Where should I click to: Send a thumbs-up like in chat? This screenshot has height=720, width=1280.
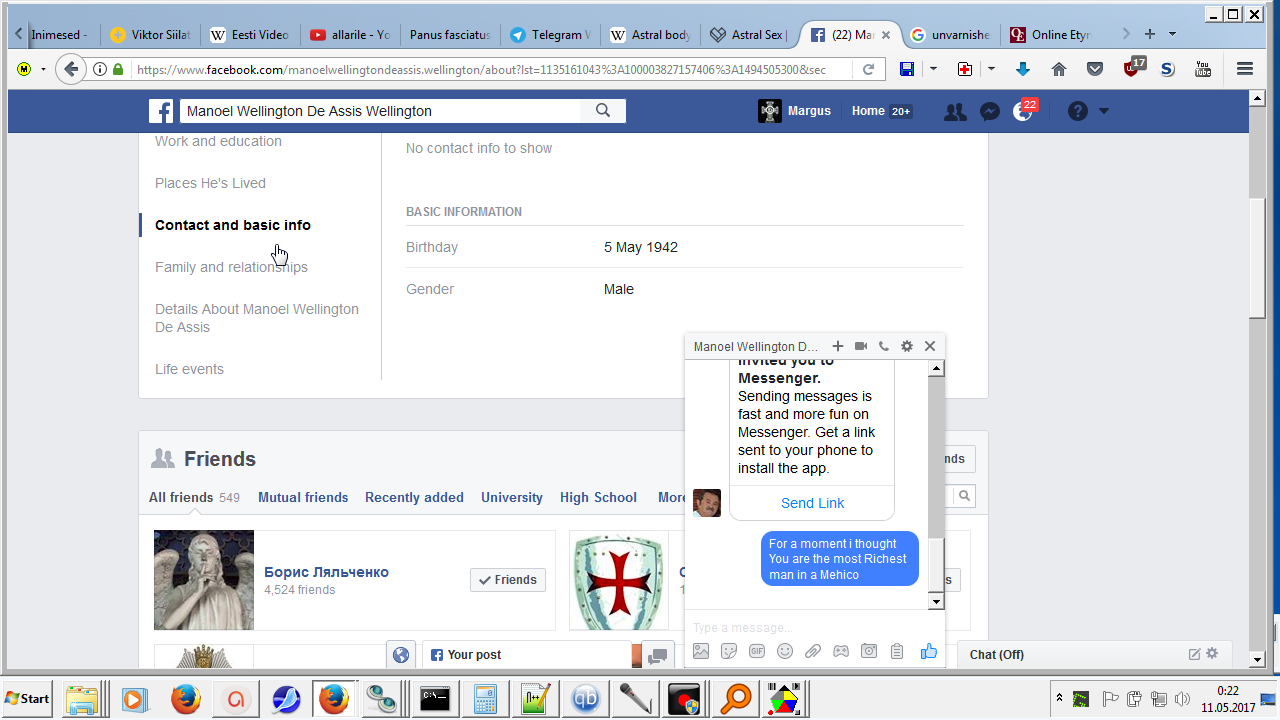tap(929, 651)
